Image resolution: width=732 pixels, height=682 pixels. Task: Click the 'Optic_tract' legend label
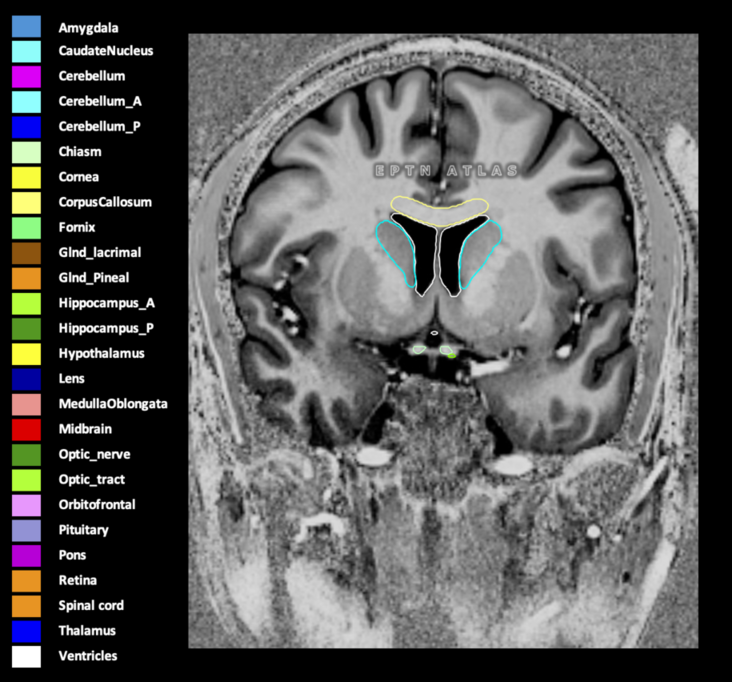[x=92, y=479]
